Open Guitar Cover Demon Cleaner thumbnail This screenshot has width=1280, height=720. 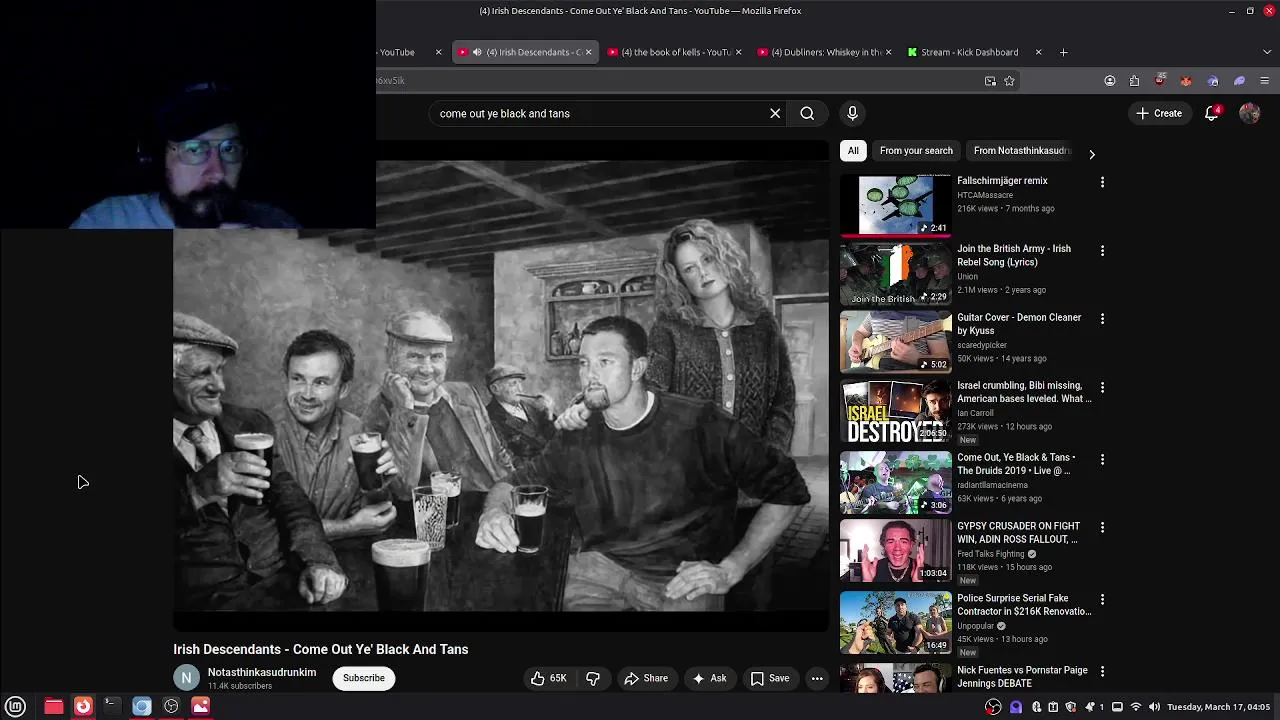click(896, 341)
